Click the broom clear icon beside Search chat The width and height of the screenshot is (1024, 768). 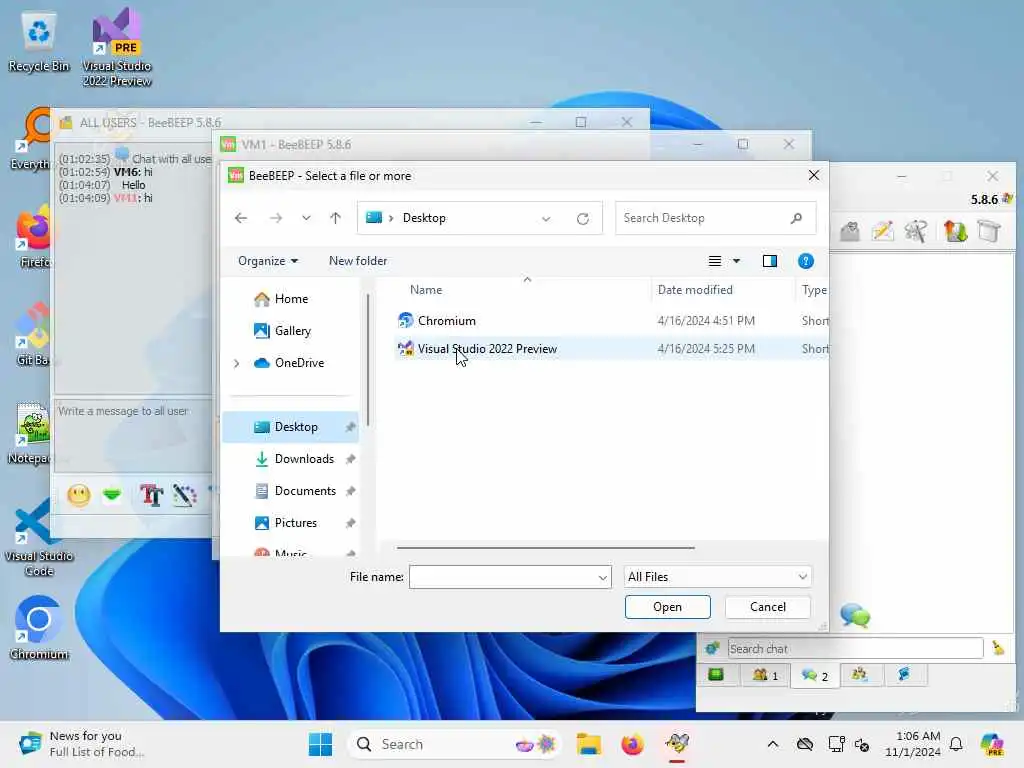[x=999, y=648]
